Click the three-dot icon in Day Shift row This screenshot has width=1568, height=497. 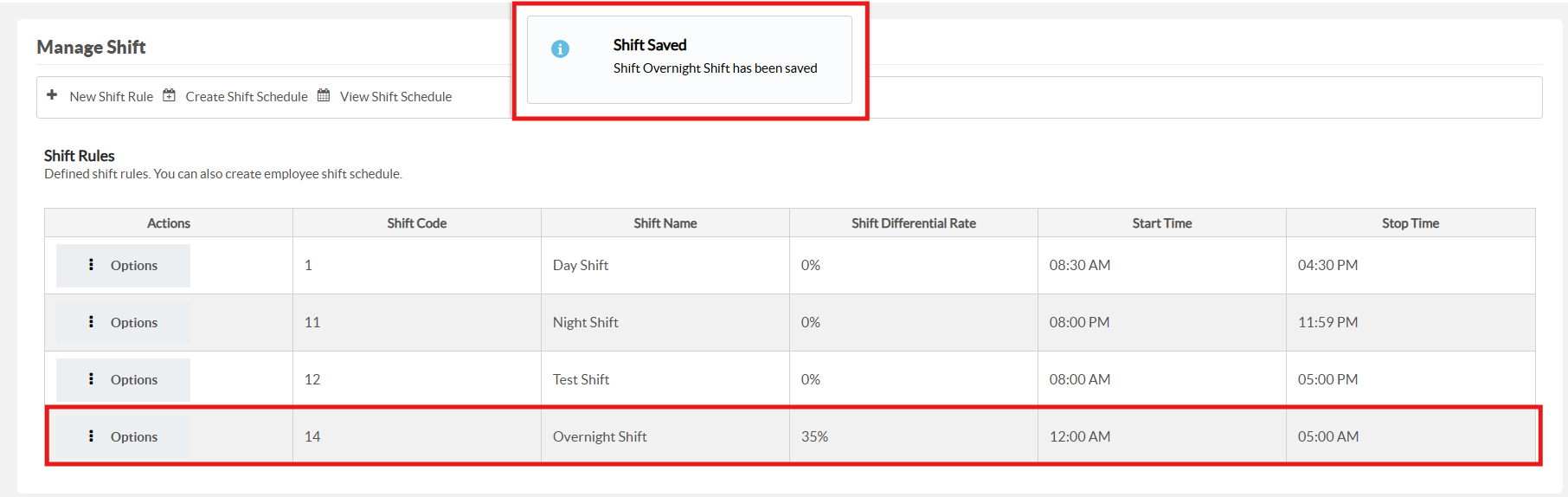point(91,265)
